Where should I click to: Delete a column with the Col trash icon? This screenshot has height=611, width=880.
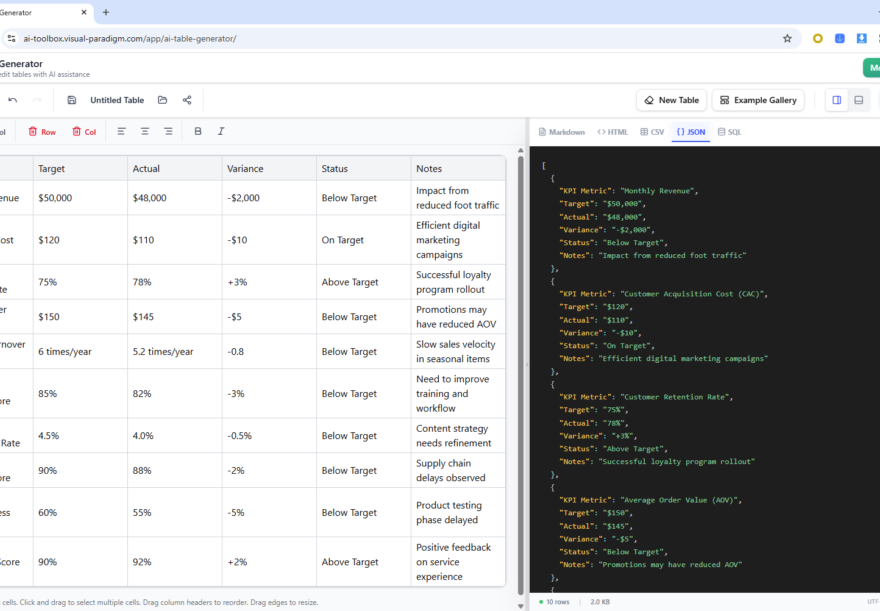tap(85, 131)
